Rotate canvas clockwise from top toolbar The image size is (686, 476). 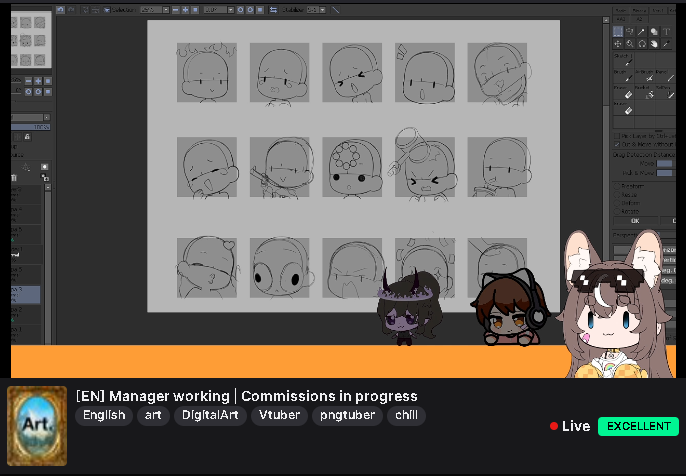[x=250, y=10]
